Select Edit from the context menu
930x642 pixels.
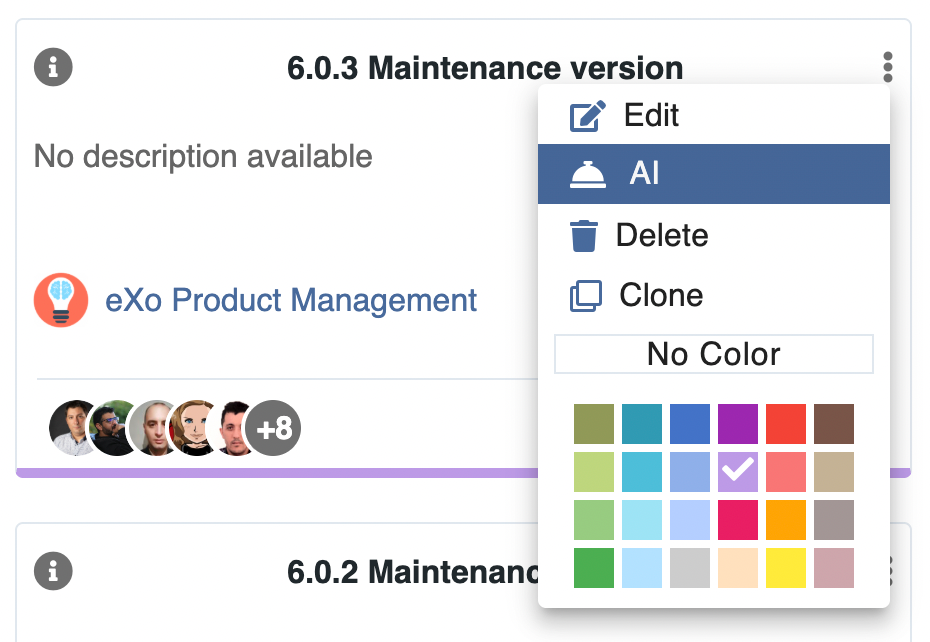click(651, 116)
